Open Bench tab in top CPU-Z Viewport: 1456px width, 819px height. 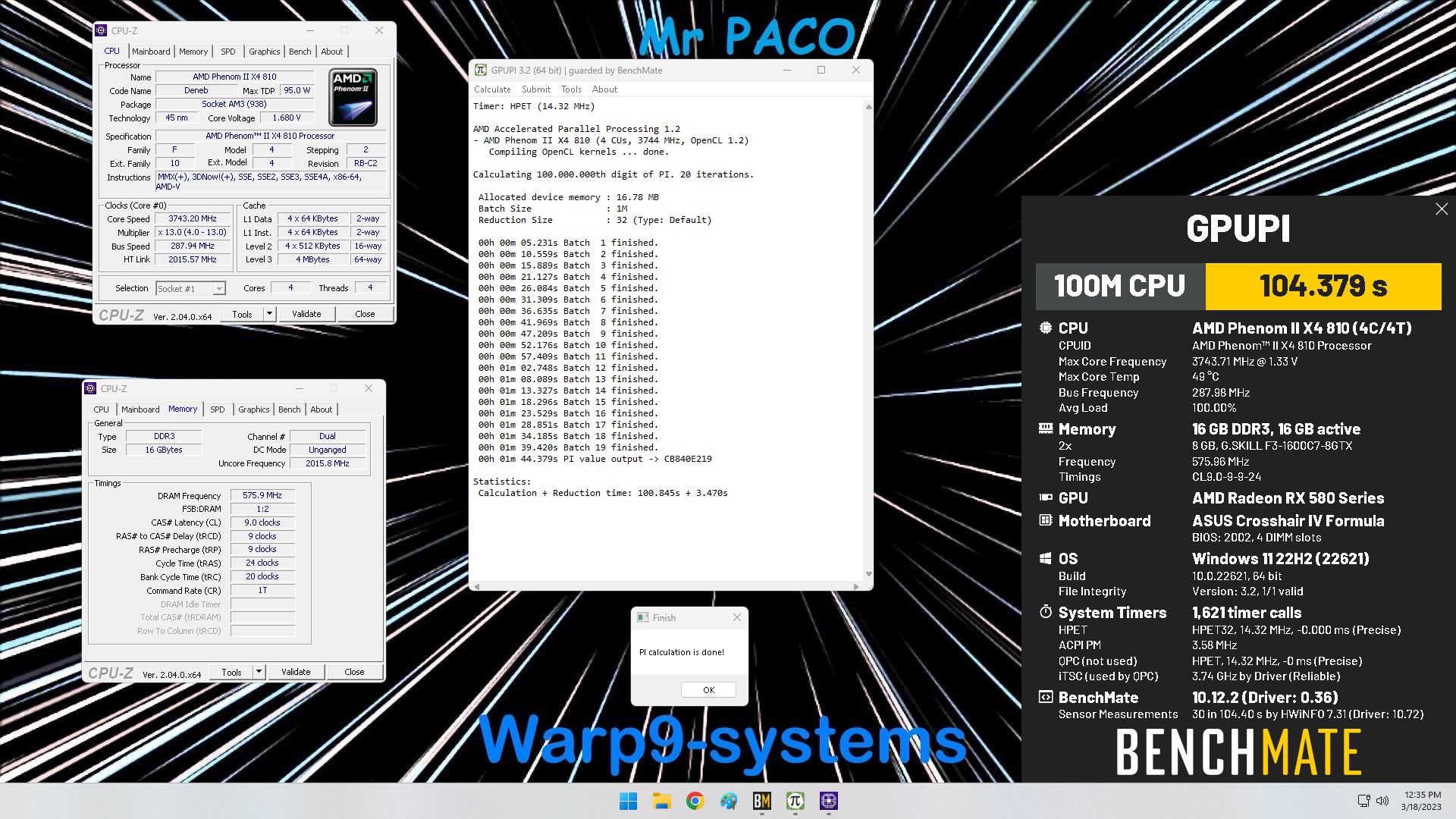(x=300, y=52)
